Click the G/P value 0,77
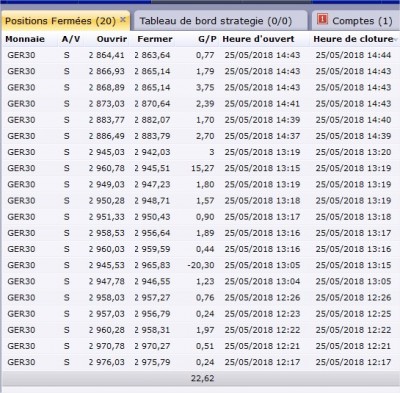 click(x=205, y=55)
